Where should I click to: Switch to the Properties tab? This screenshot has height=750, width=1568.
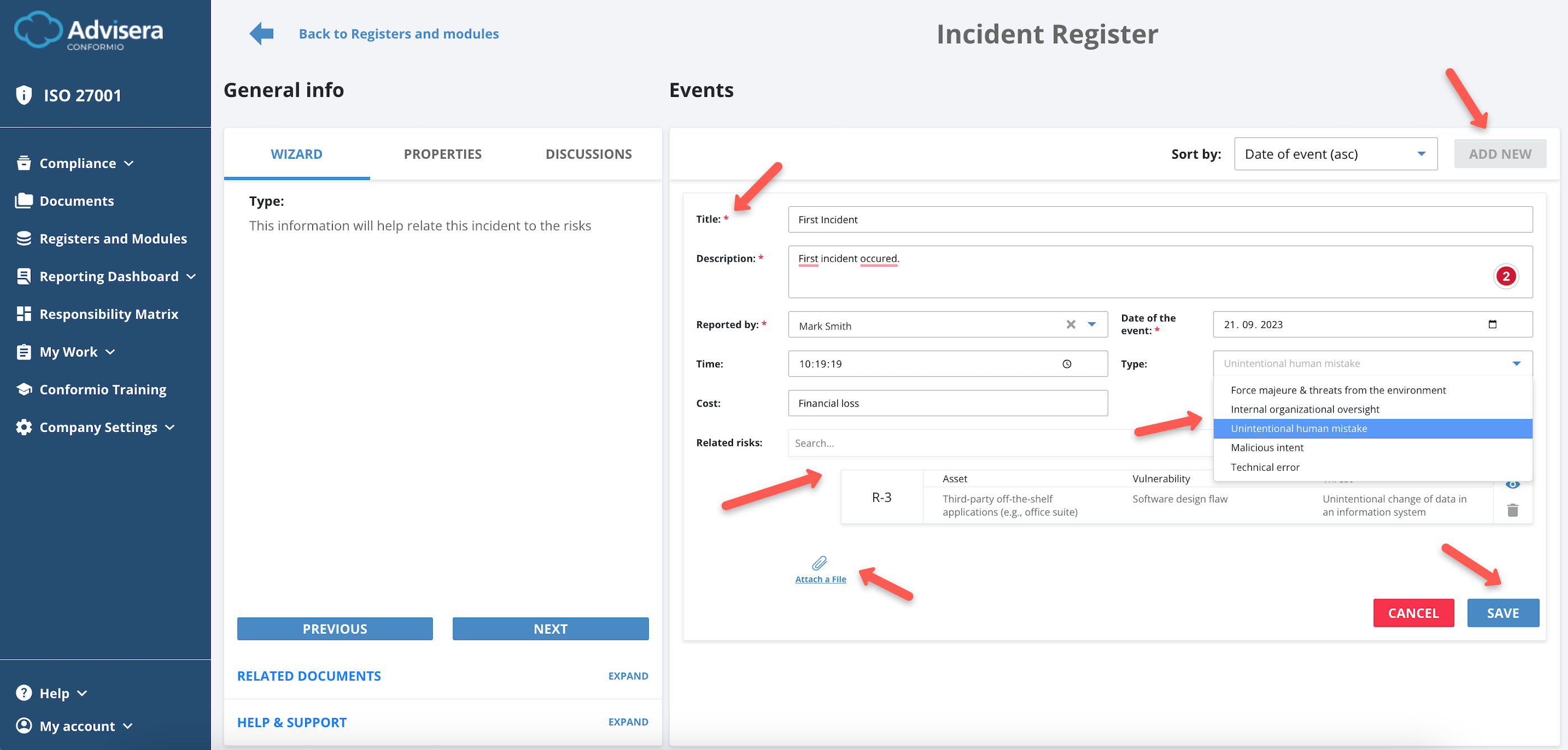[x=442, y=154]
